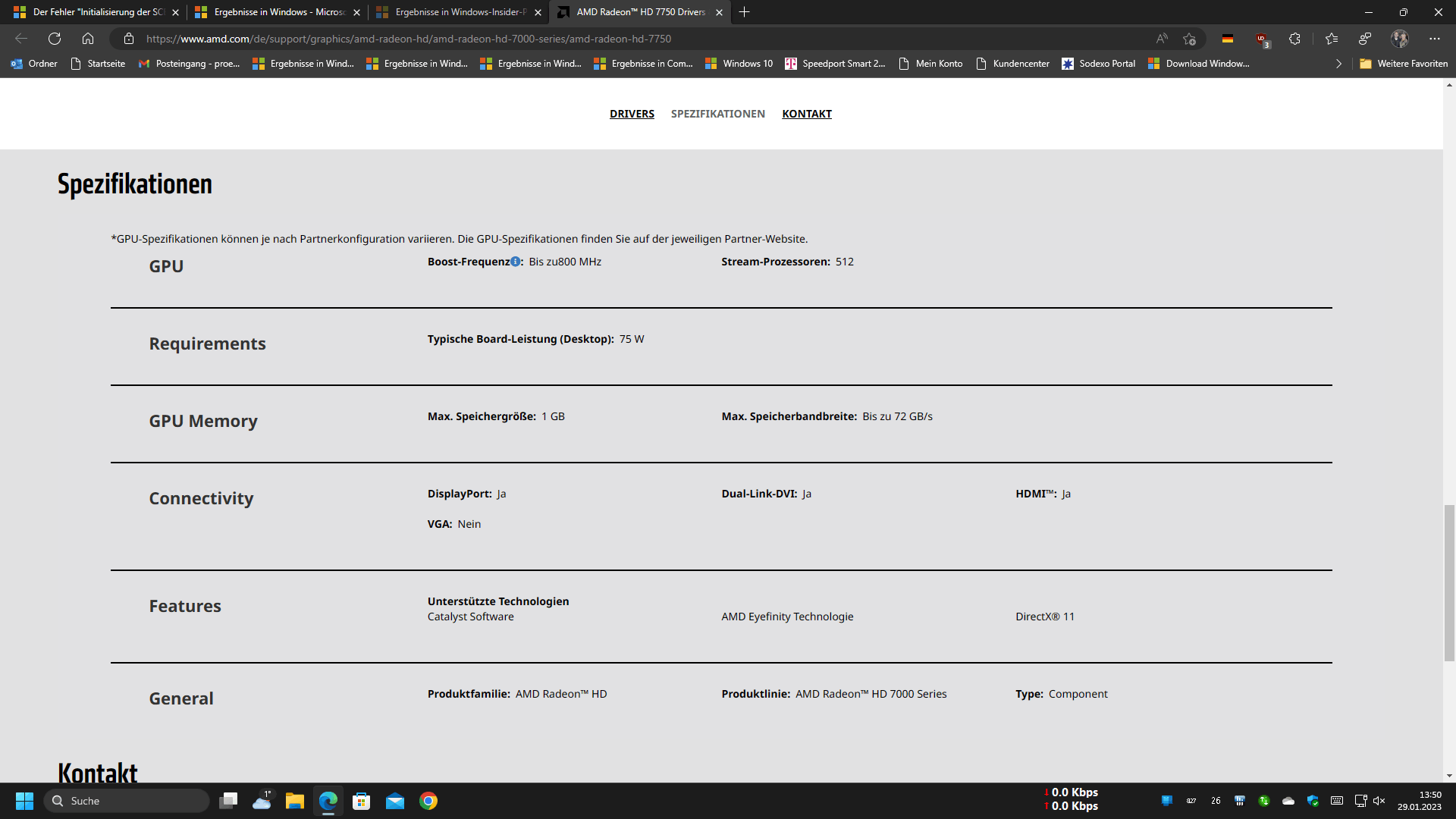Open the browser profile avatar
Image resolution: width=1456 pixels, height=819 pixels.
tap(1400, 39)
